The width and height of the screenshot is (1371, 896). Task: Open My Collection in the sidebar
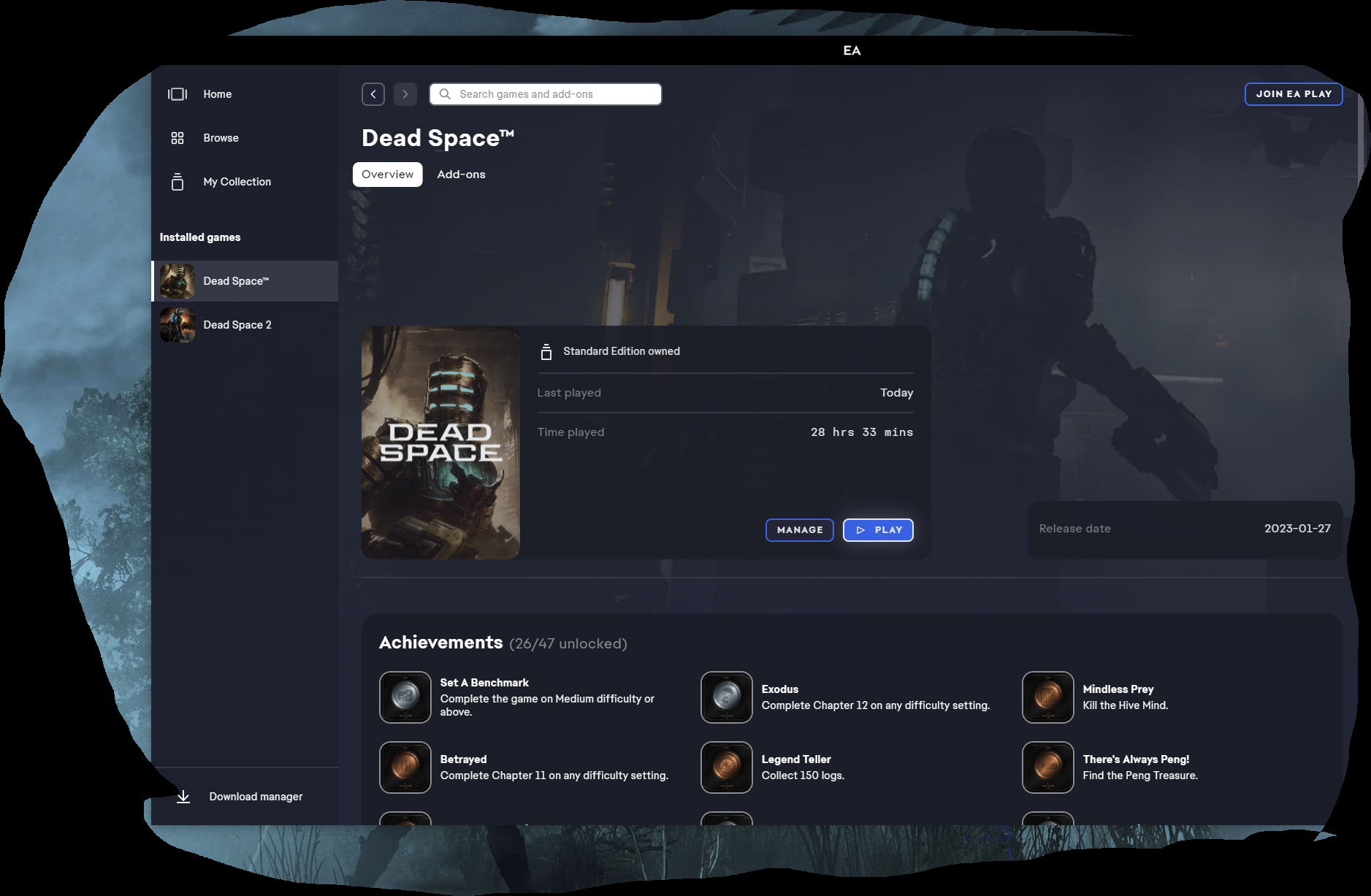tap(245, 182)
